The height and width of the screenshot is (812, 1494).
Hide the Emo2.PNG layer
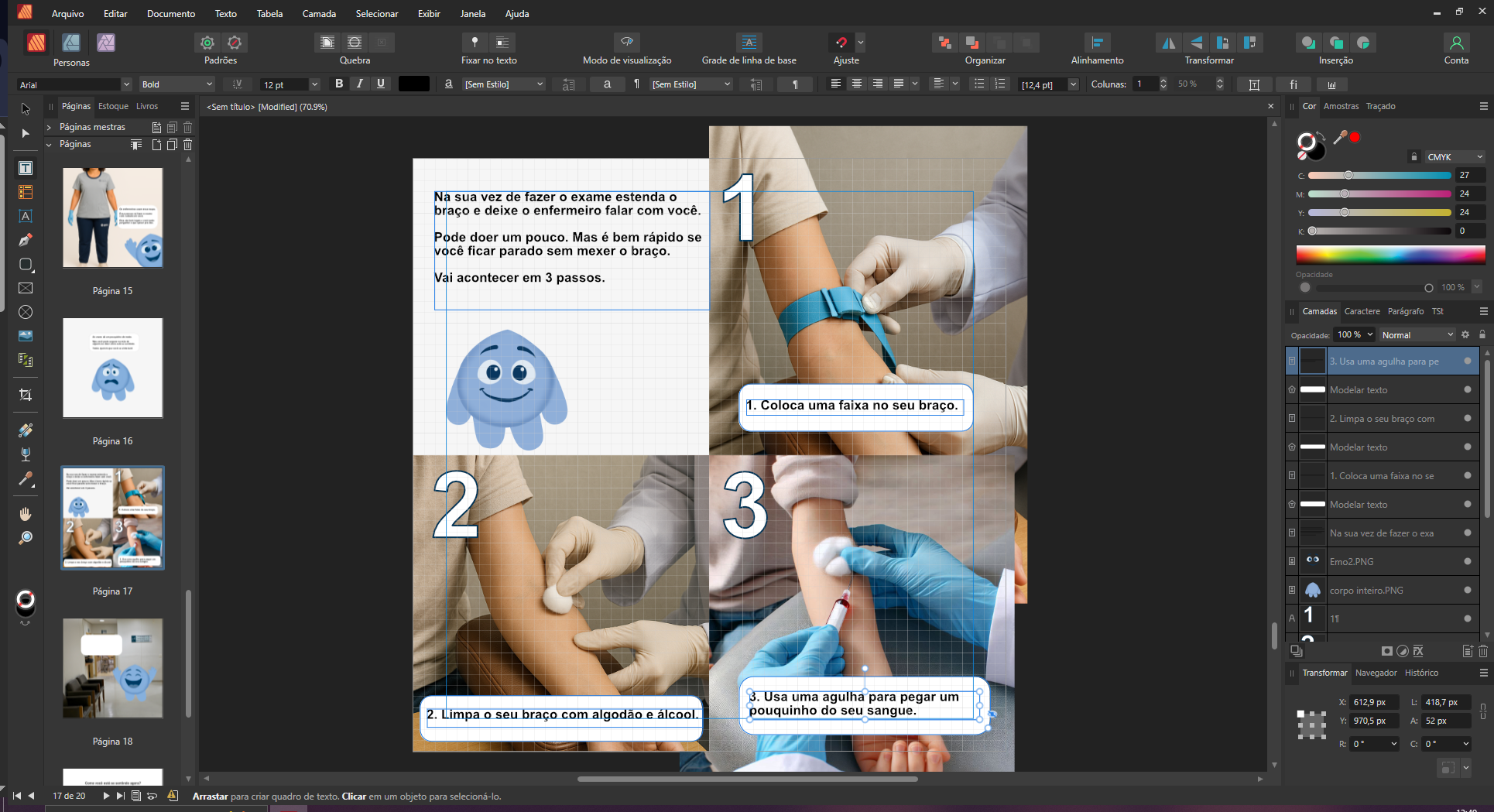pos(1467,561)
